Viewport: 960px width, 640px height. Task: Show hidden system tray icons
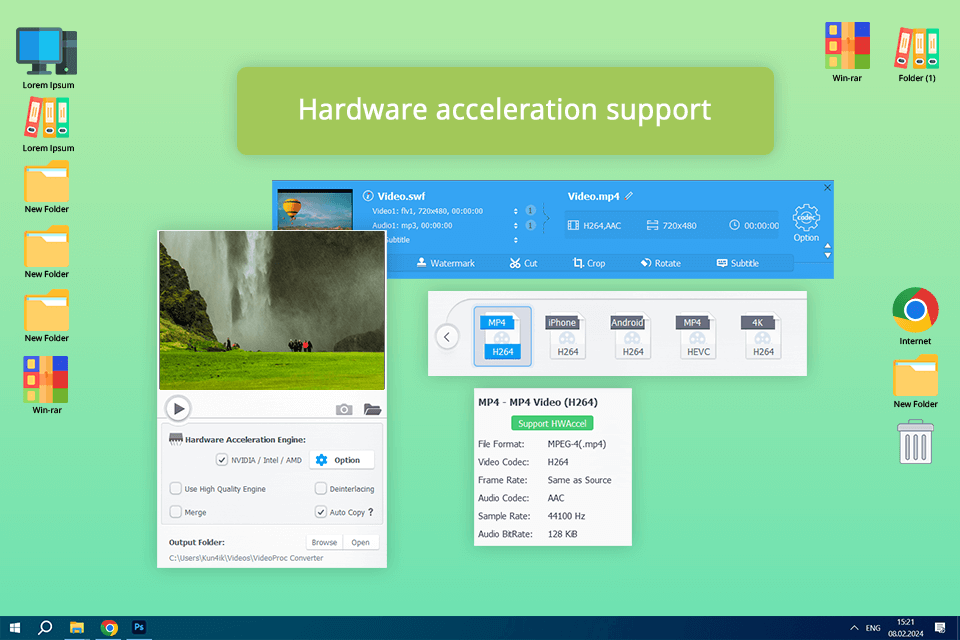click(x=854, y=628)
